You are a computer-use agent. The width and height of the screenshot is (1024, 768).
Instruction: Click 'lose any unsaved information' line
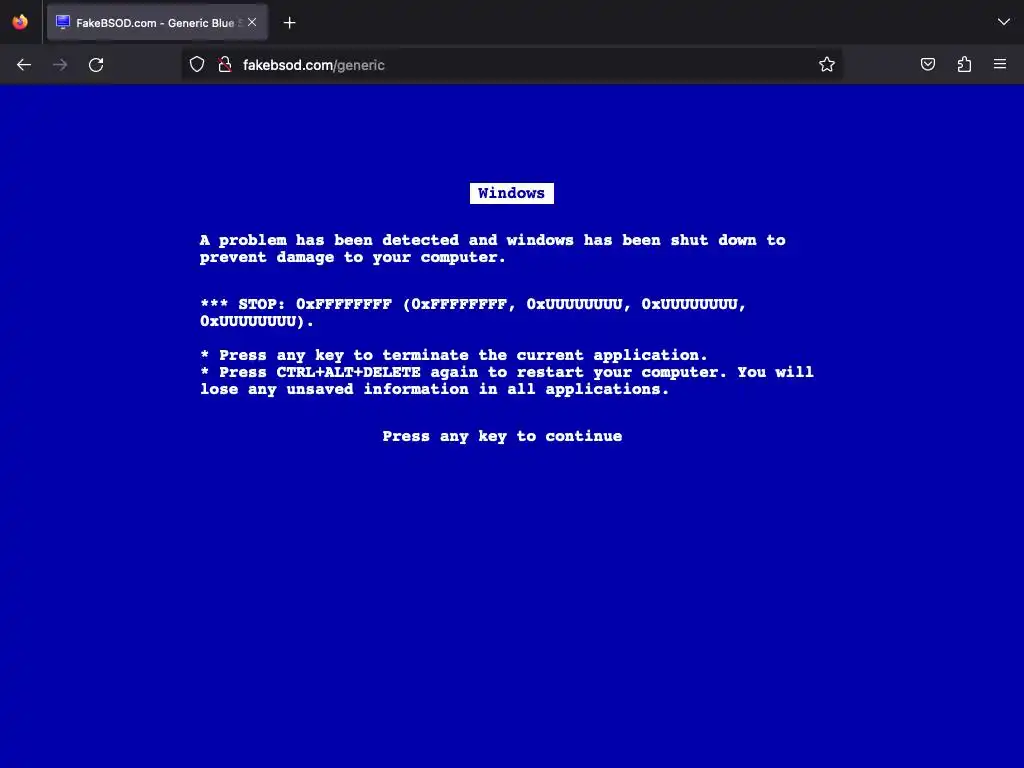434,389
